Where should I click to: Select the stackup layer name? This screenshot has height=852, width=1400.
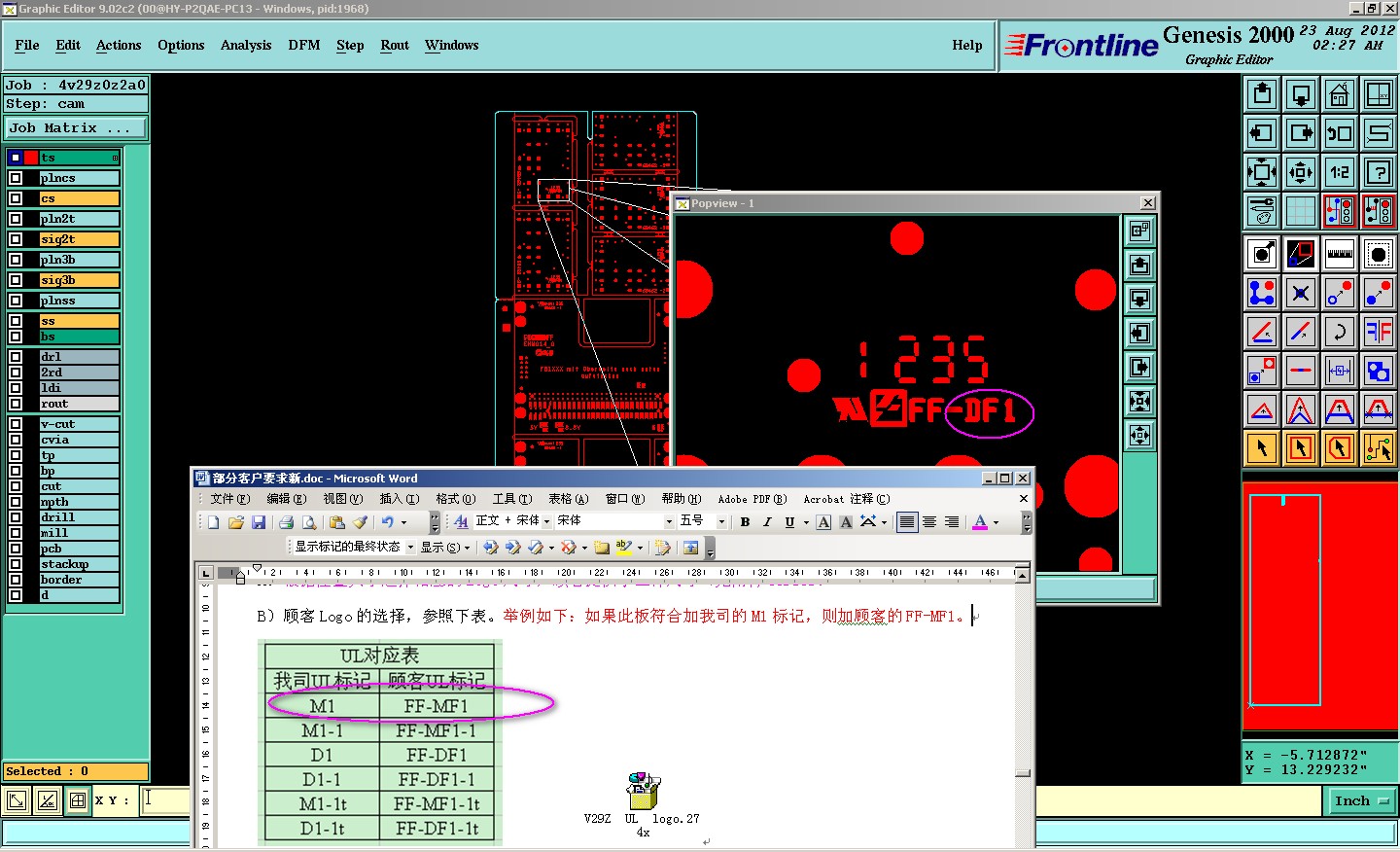79,564
